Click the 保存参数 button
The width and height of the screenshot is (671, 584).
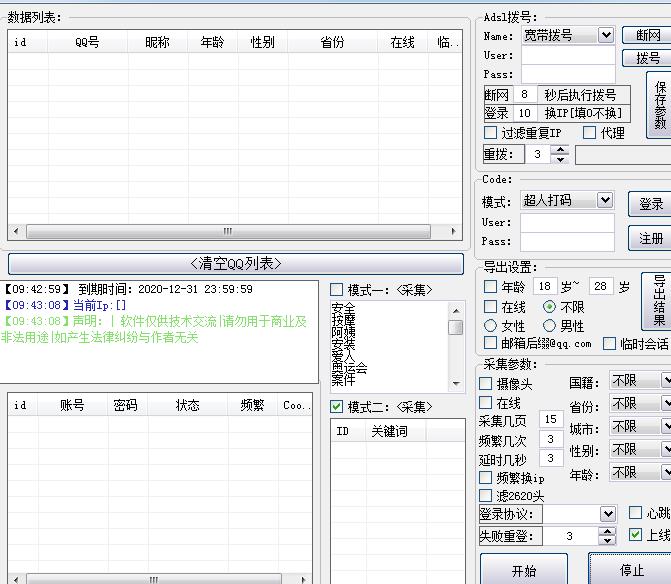(x=659, y=104)
